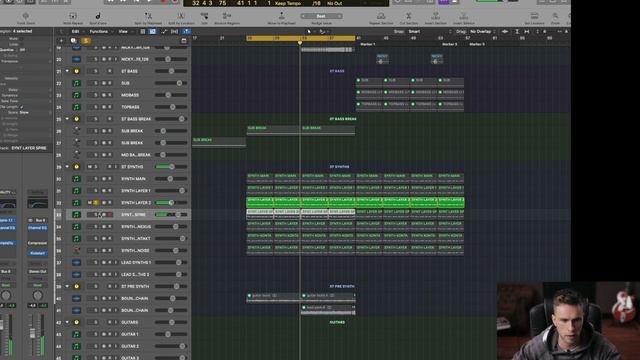640x360 pixels.
Task: Record-enable the TOPBASS track
Action: (110, 107)
